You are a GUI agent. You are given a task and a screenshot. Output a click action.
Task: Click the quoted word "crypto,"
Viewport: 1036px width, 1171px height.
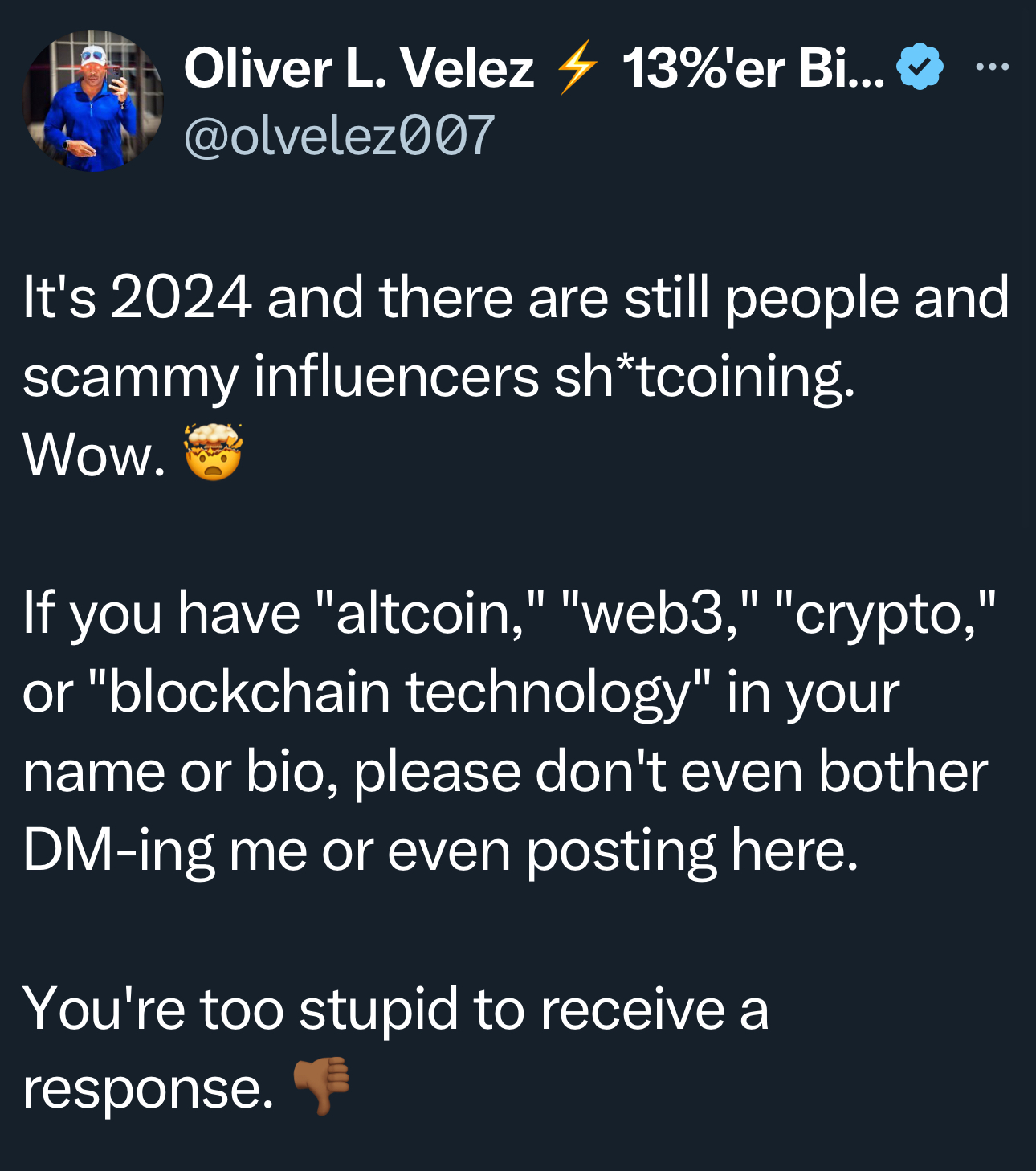click(x=887, y=614)
